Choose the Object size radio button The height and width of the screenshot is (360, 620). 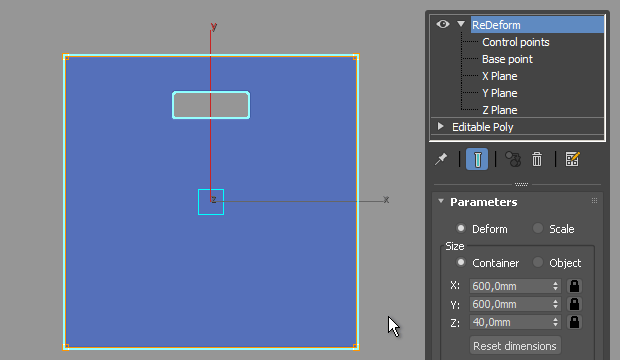click(x=538, y=262)
